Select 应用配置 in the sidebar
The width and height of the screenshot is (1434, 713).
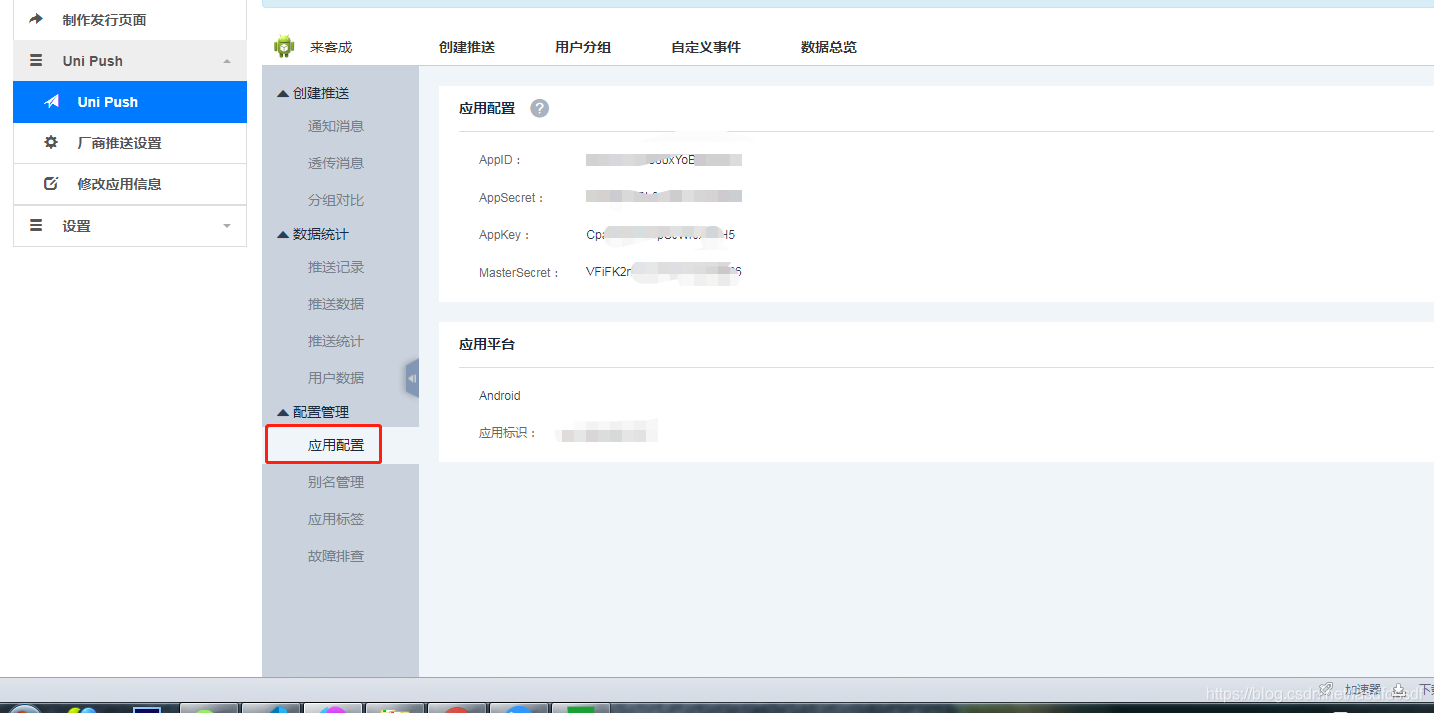pyautogui.click(x=336, y=445)
